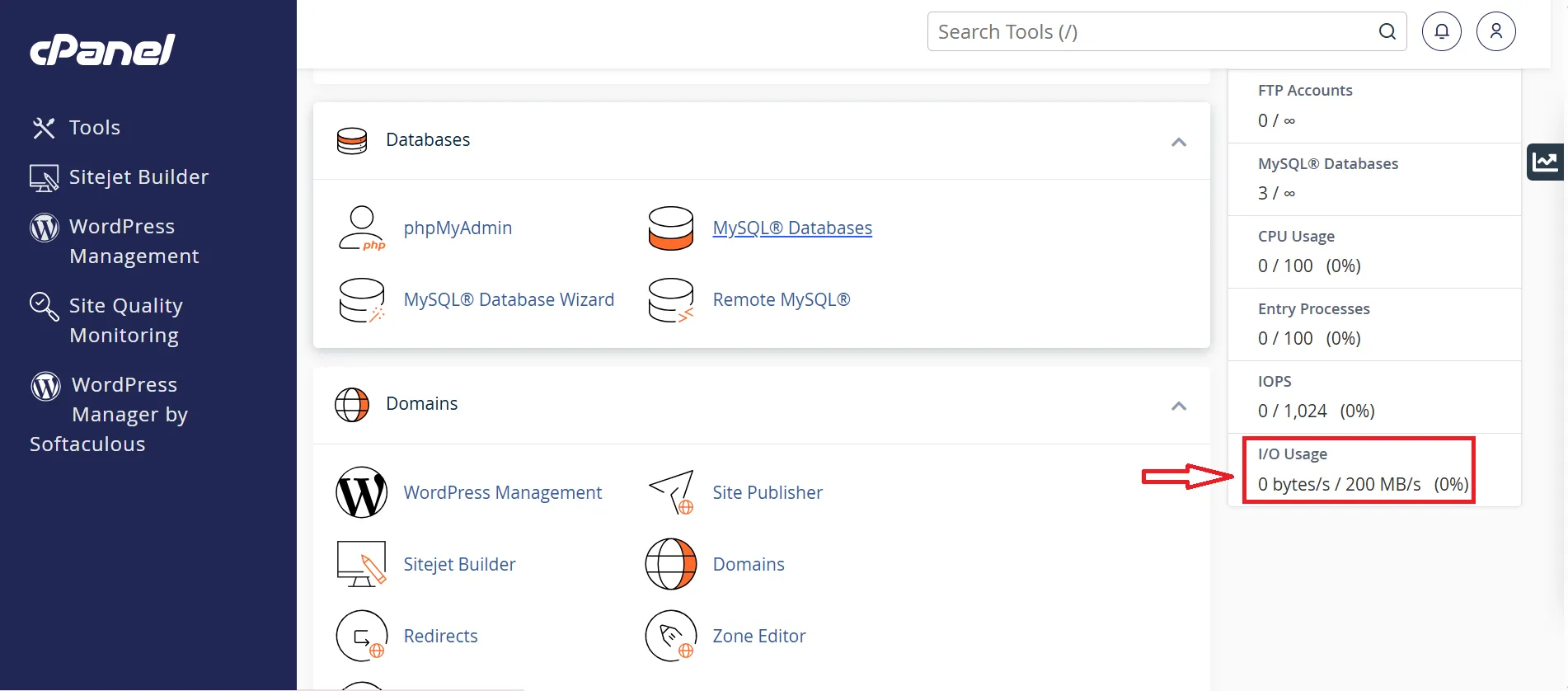The image size is (1568, 691).
Task: Click the Site Publisher paper plane icon
Action: click(670, 492)
